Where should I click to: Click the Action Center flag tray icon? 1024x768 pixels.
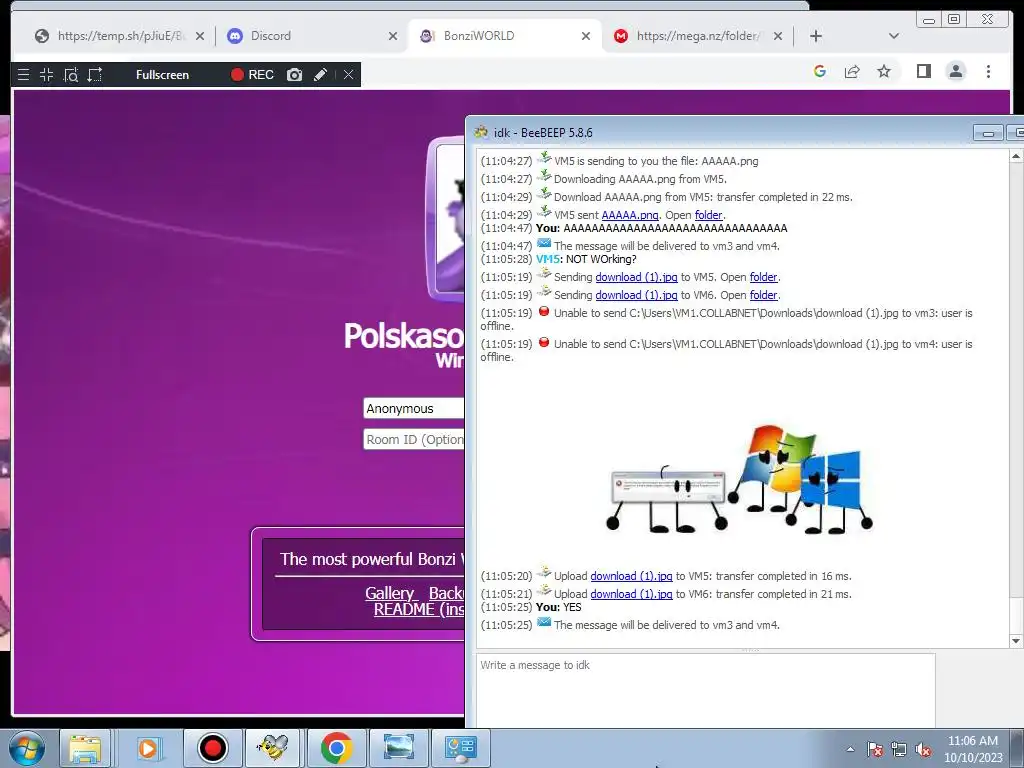click(875, 749)
